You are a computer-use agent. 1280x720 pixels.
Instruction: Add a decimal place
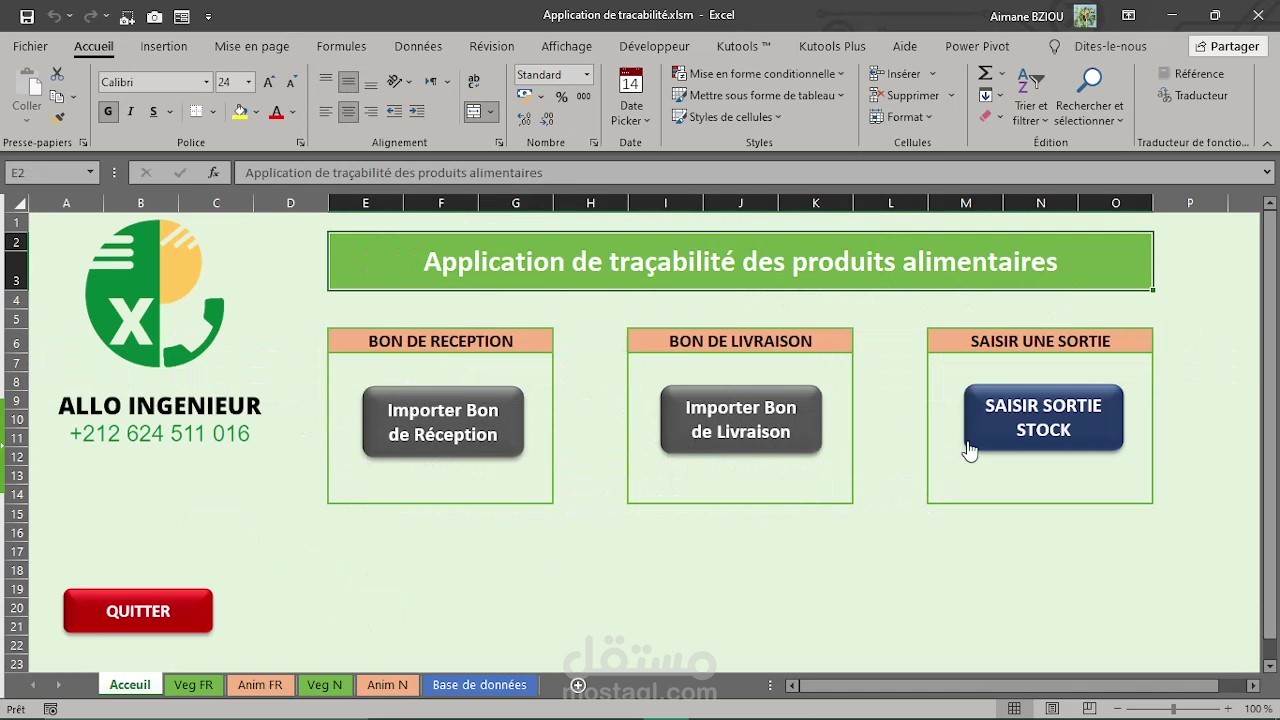526,117
